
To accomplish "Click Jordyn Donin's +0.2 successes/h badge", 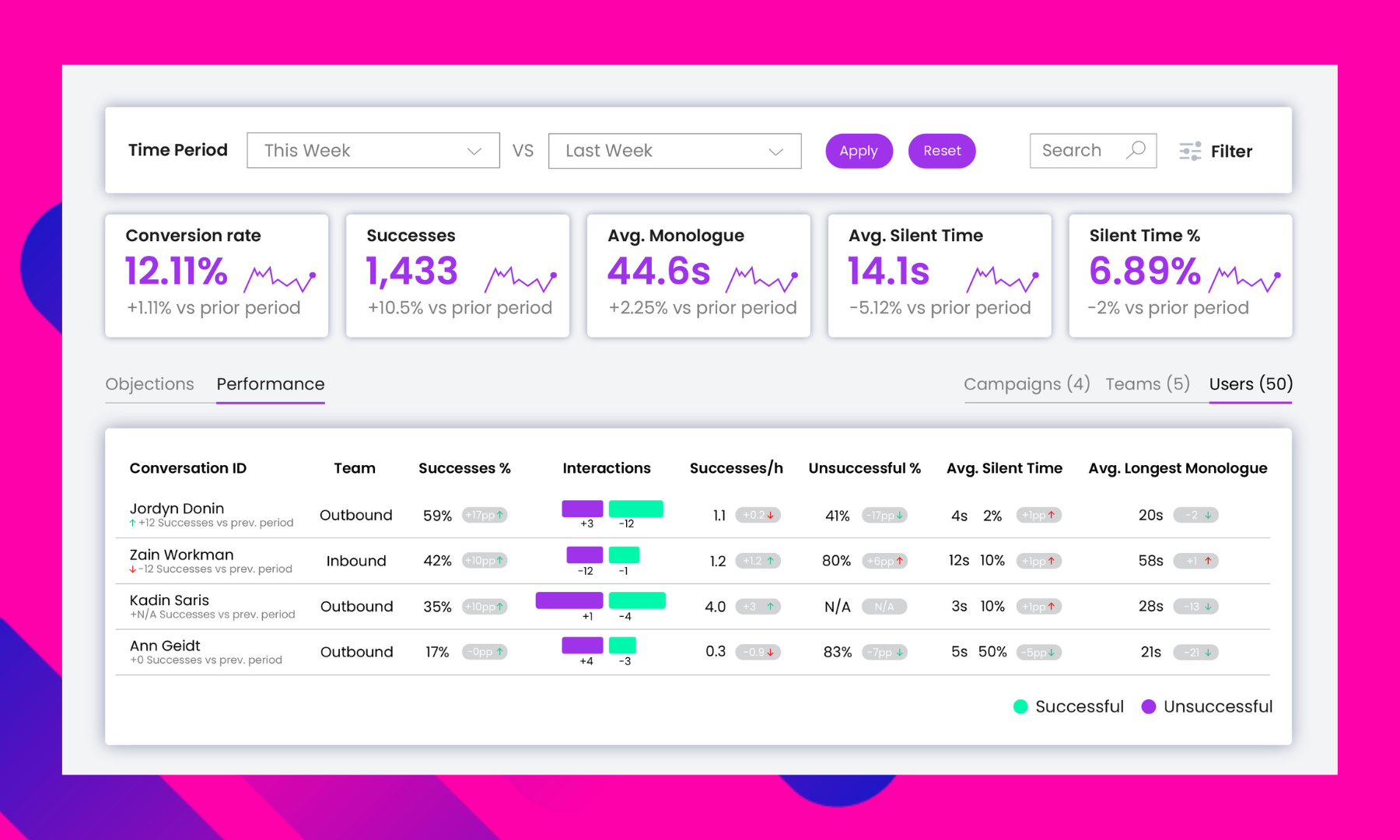I will pyautogui.click(x=758, y=515).
